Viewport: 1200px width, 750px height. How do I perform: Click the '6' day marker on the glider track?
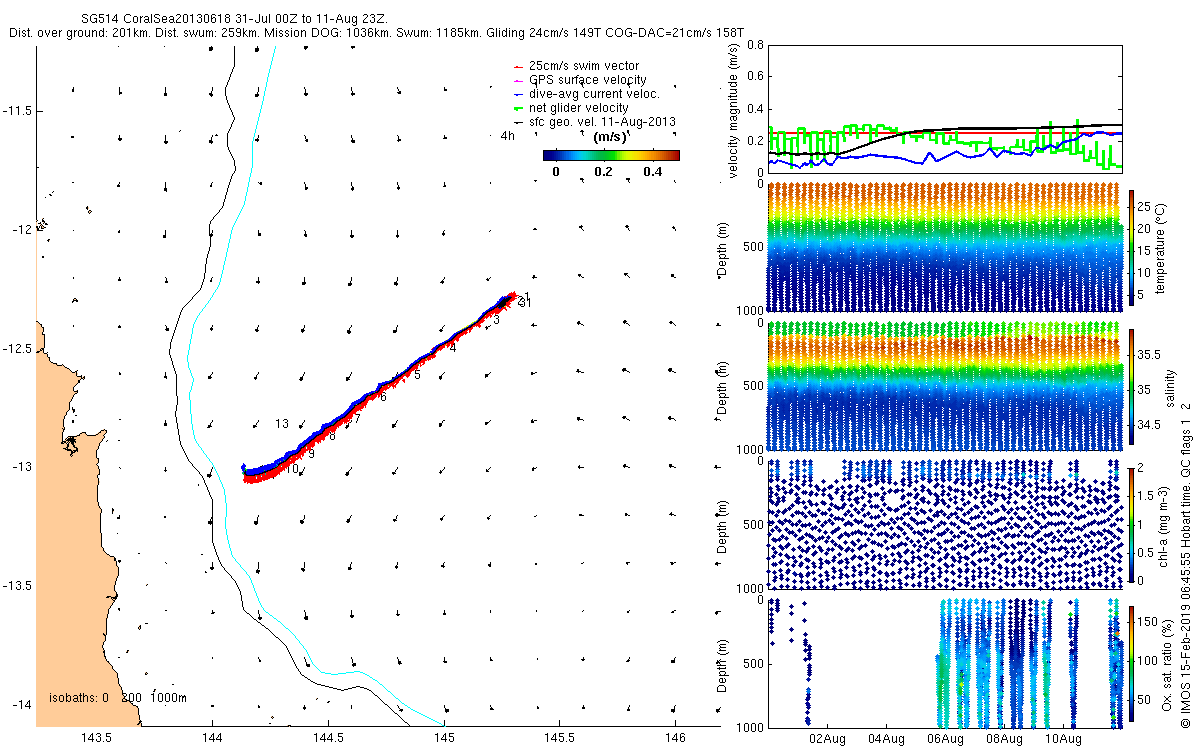383,397
